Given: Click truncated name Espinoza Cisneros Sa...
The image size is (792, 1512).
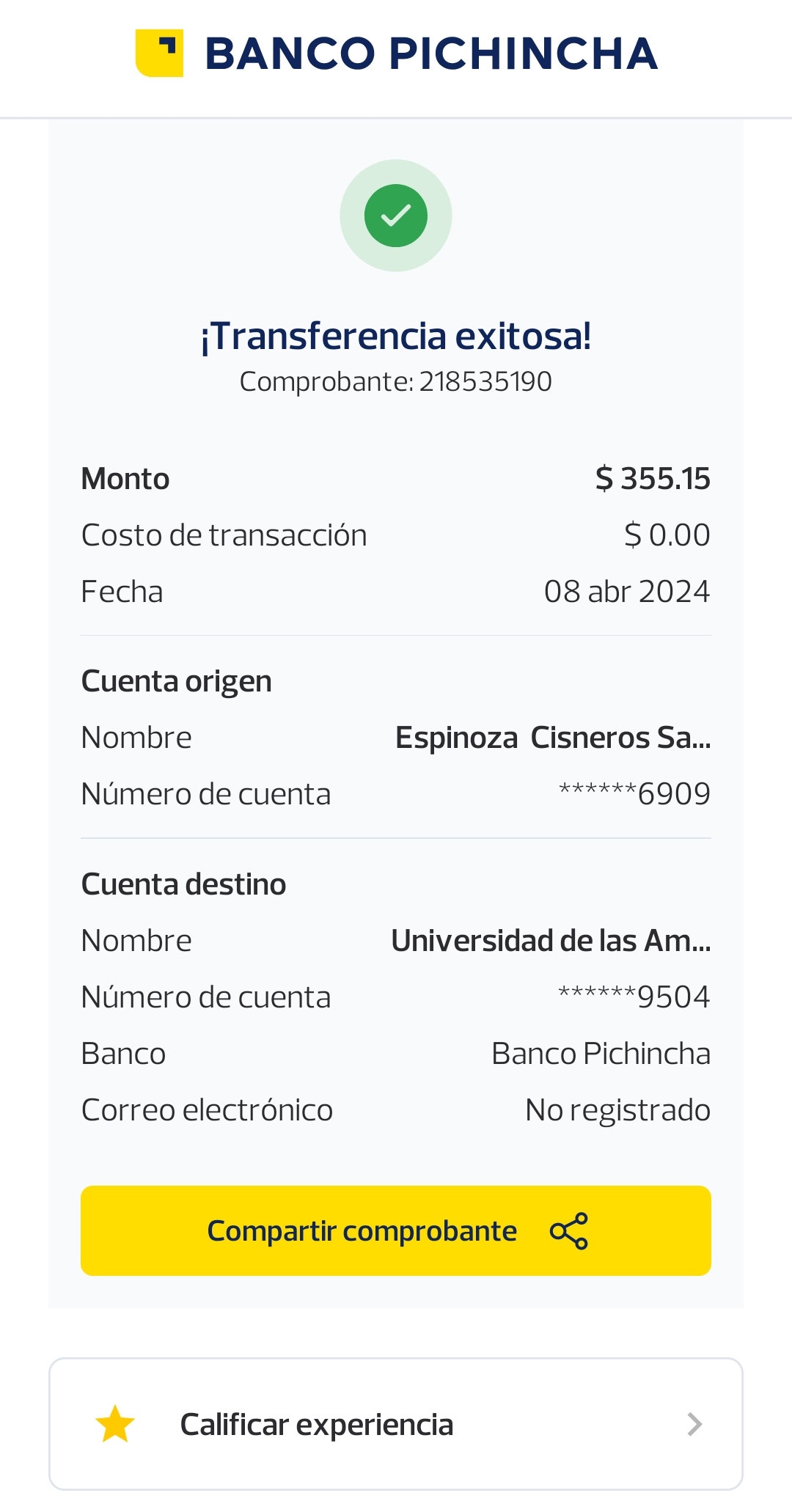Looking at the screenshot, I should (553, 738).
